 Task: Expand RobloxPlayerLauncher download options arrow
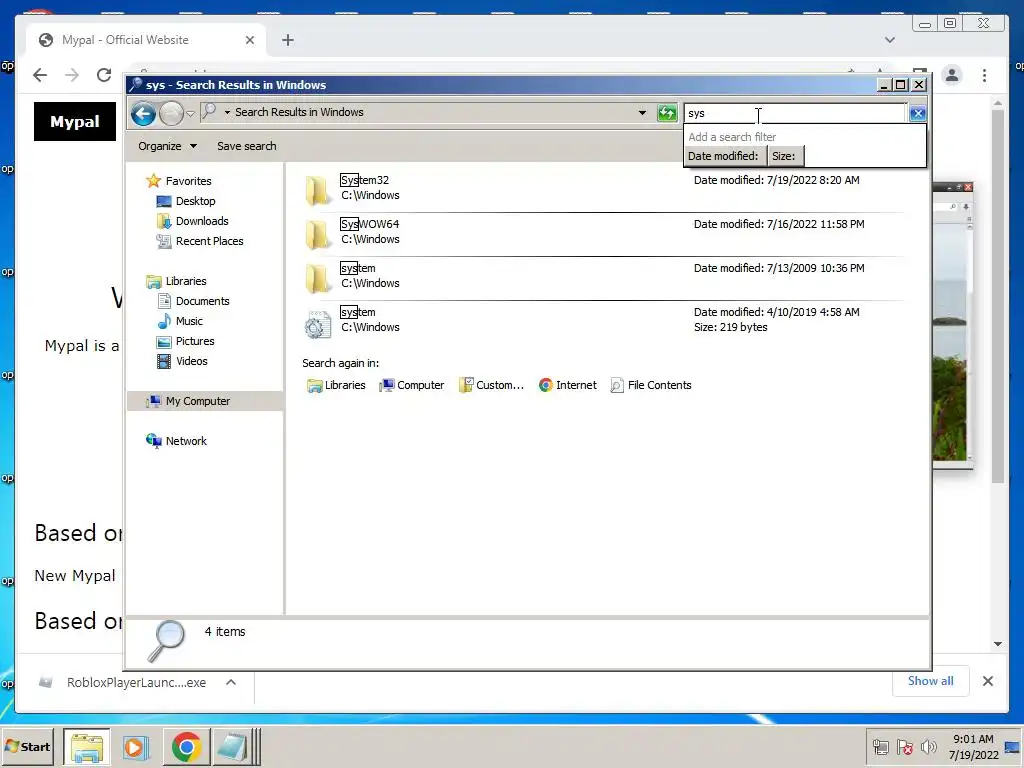pyautogui.click(x=231, y=682)
